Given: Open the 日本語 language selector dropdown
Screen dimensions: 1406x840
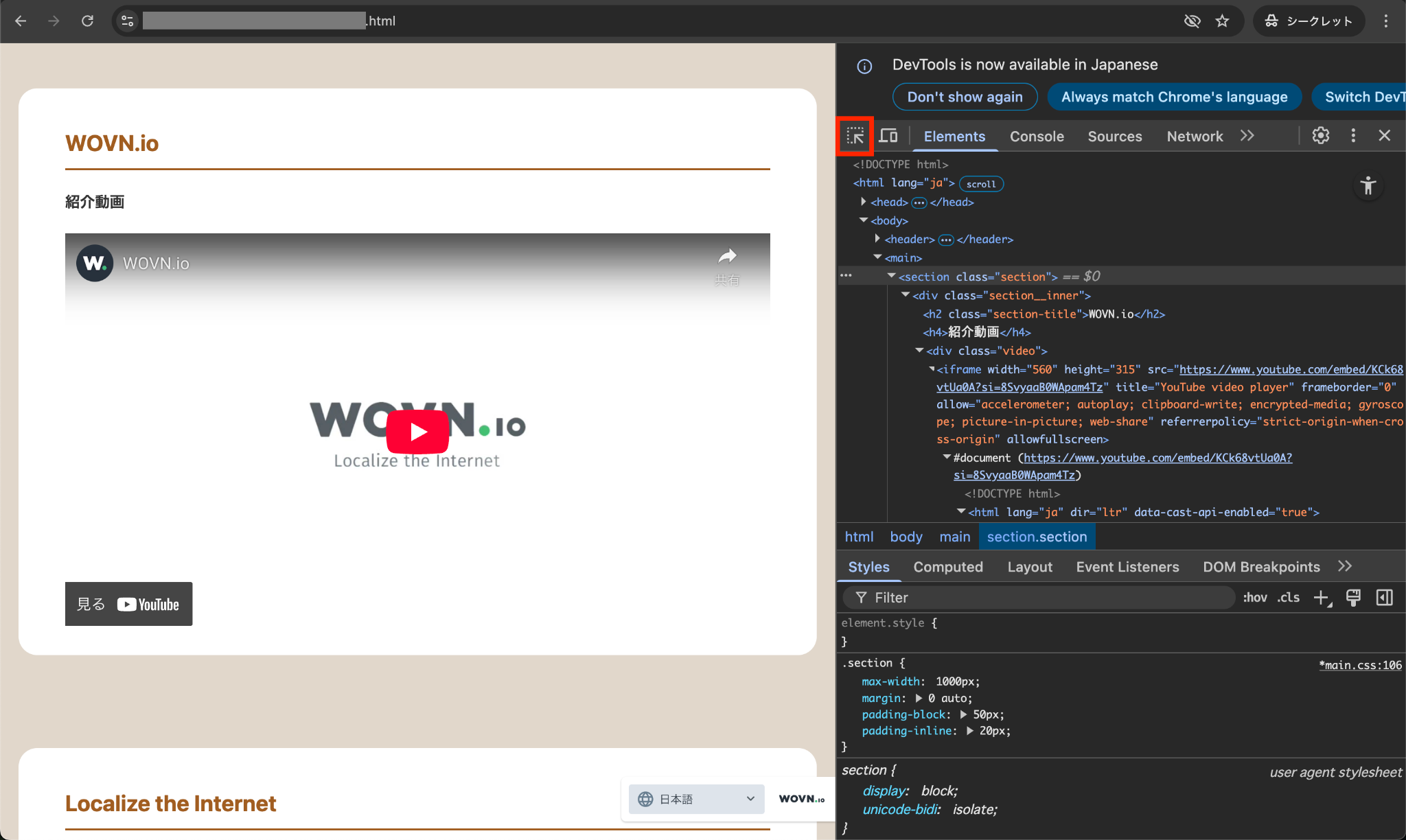Looking at the screenshot, I should [696, 799].
